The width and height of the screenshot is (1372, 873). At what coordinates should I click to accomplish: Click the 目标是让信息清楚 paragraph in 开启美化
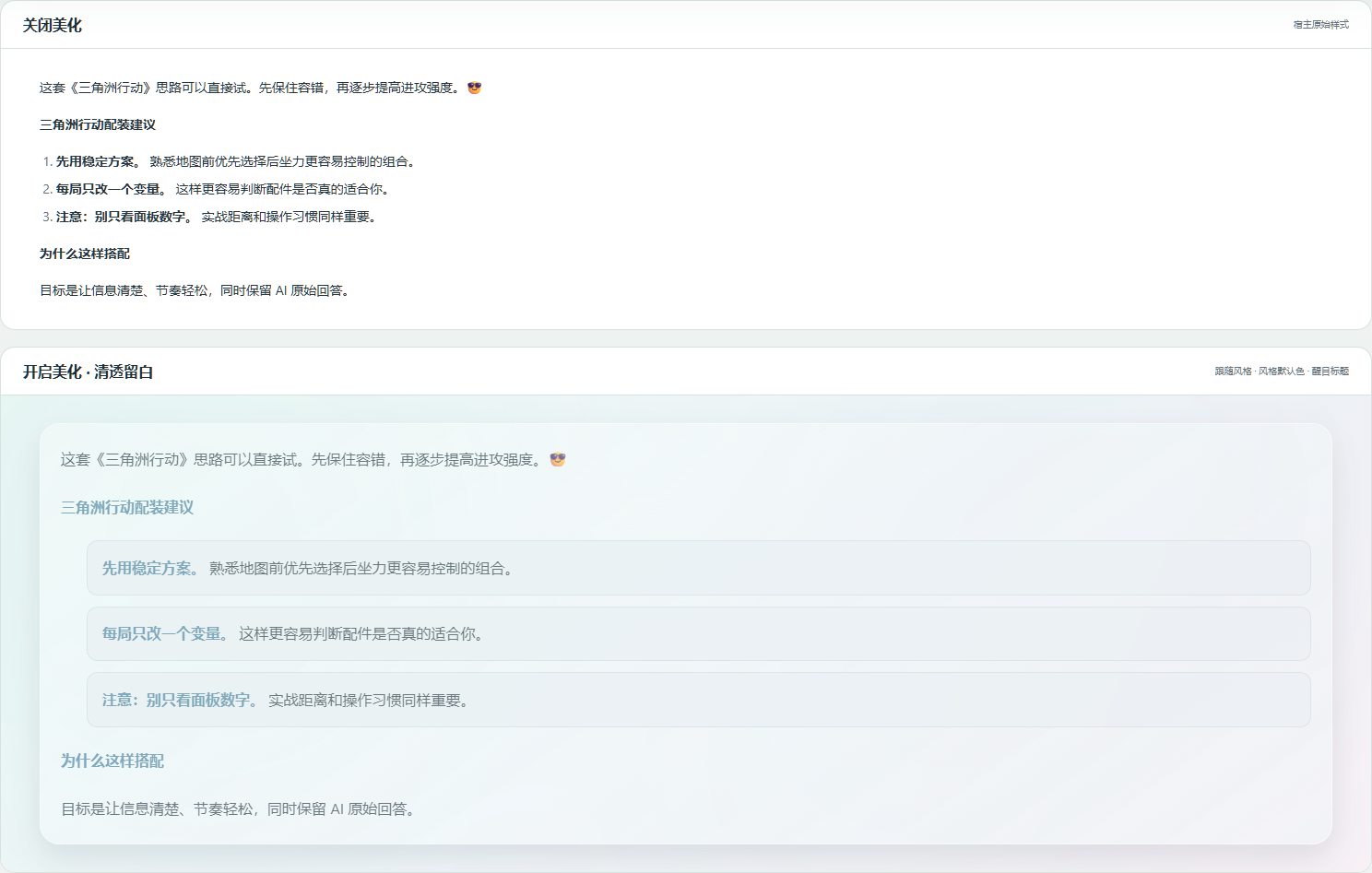pyautogui.click(x=241, y=808)
